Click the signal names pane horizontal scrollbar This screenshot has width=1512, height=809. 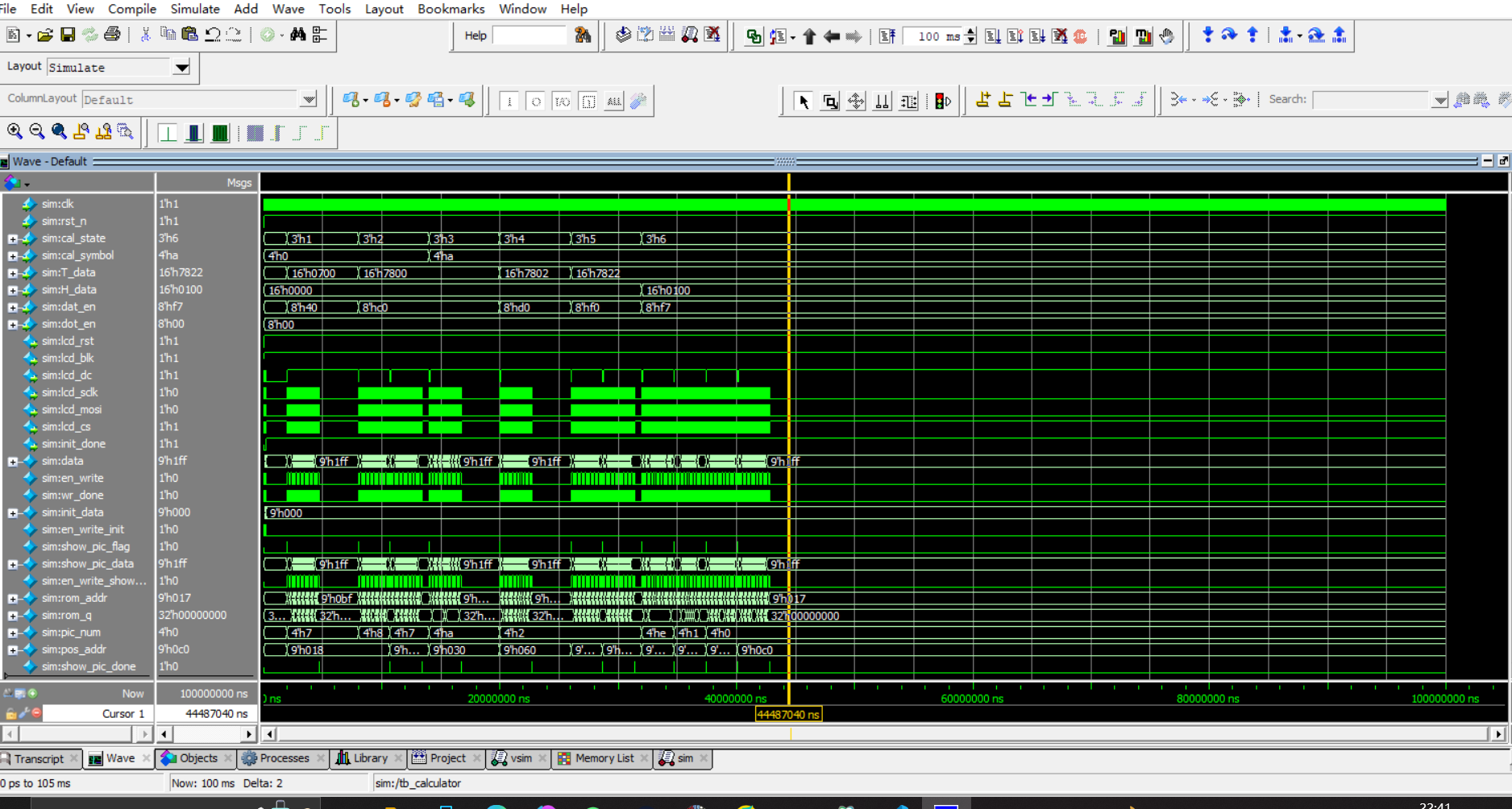click(77, 734)
